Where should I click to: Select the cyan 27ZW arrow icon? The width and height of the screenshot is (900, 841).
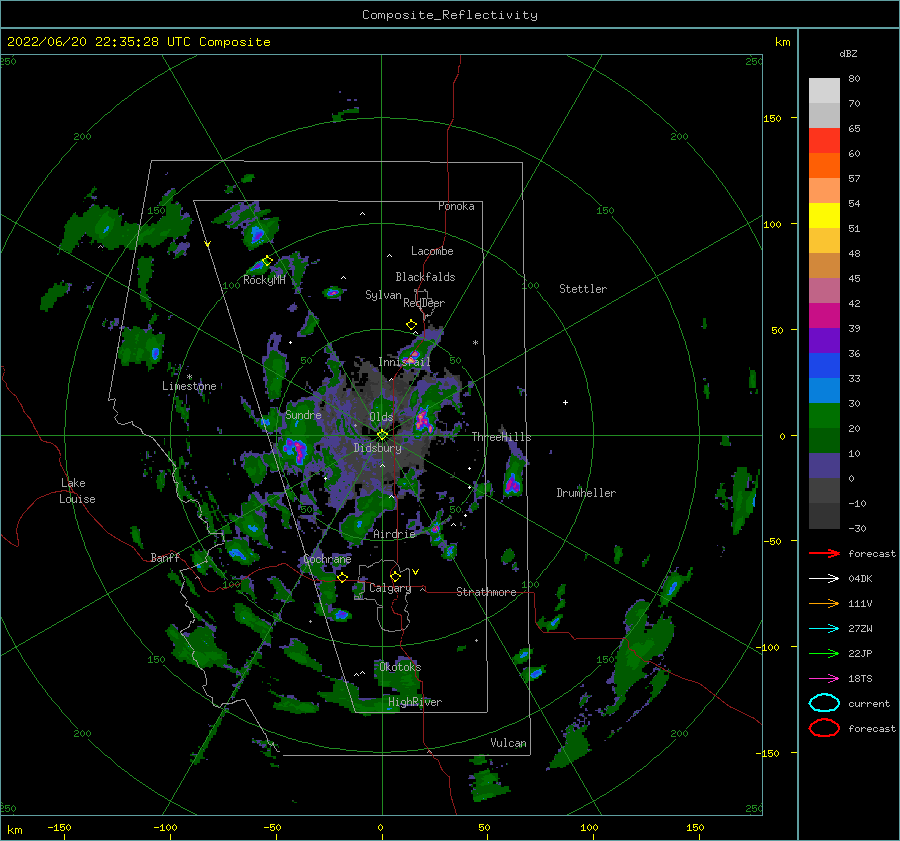click(824, 628)
